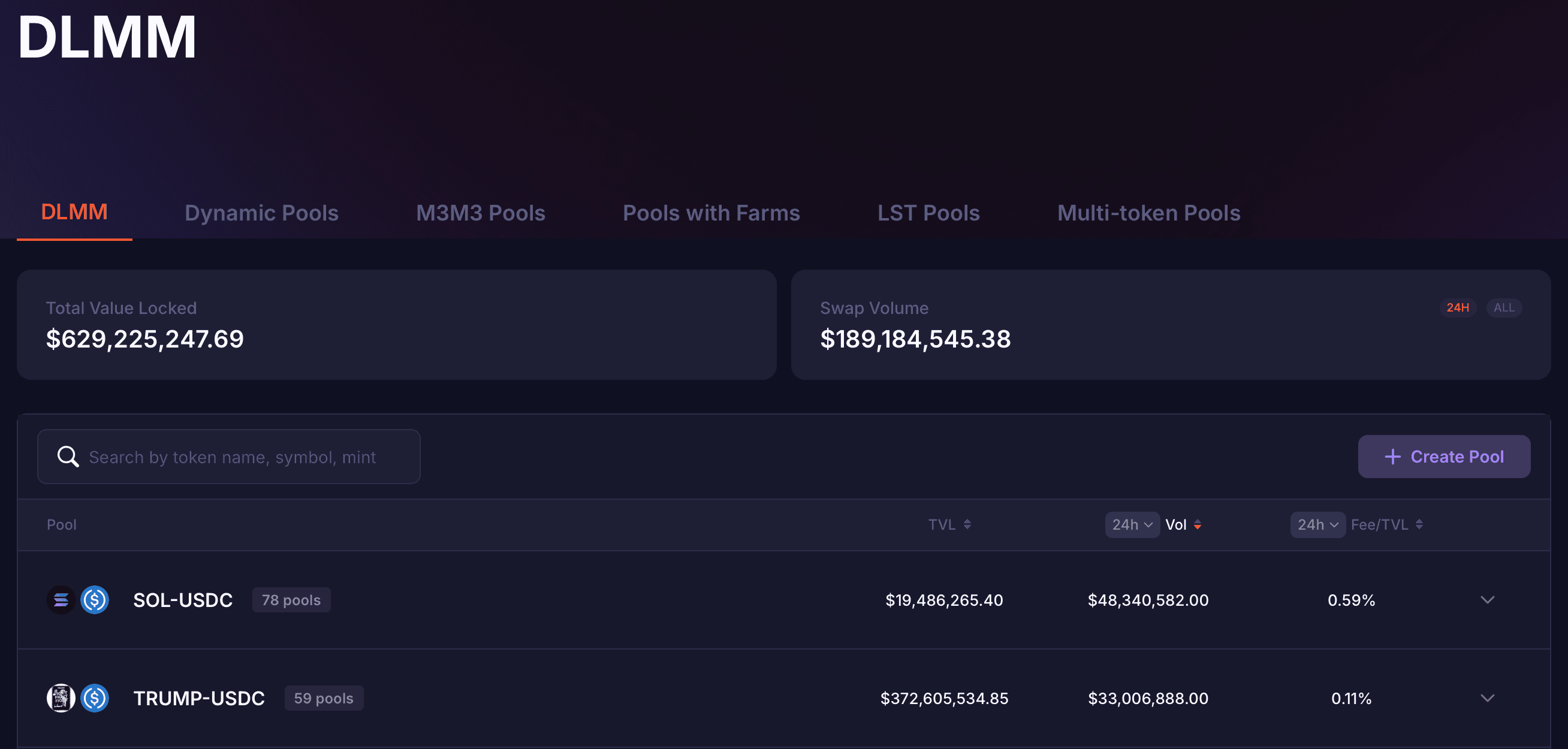Screen dimensions: 1568x749
Task: Switch swap volume to 24H
Action: click(1457, 308)
